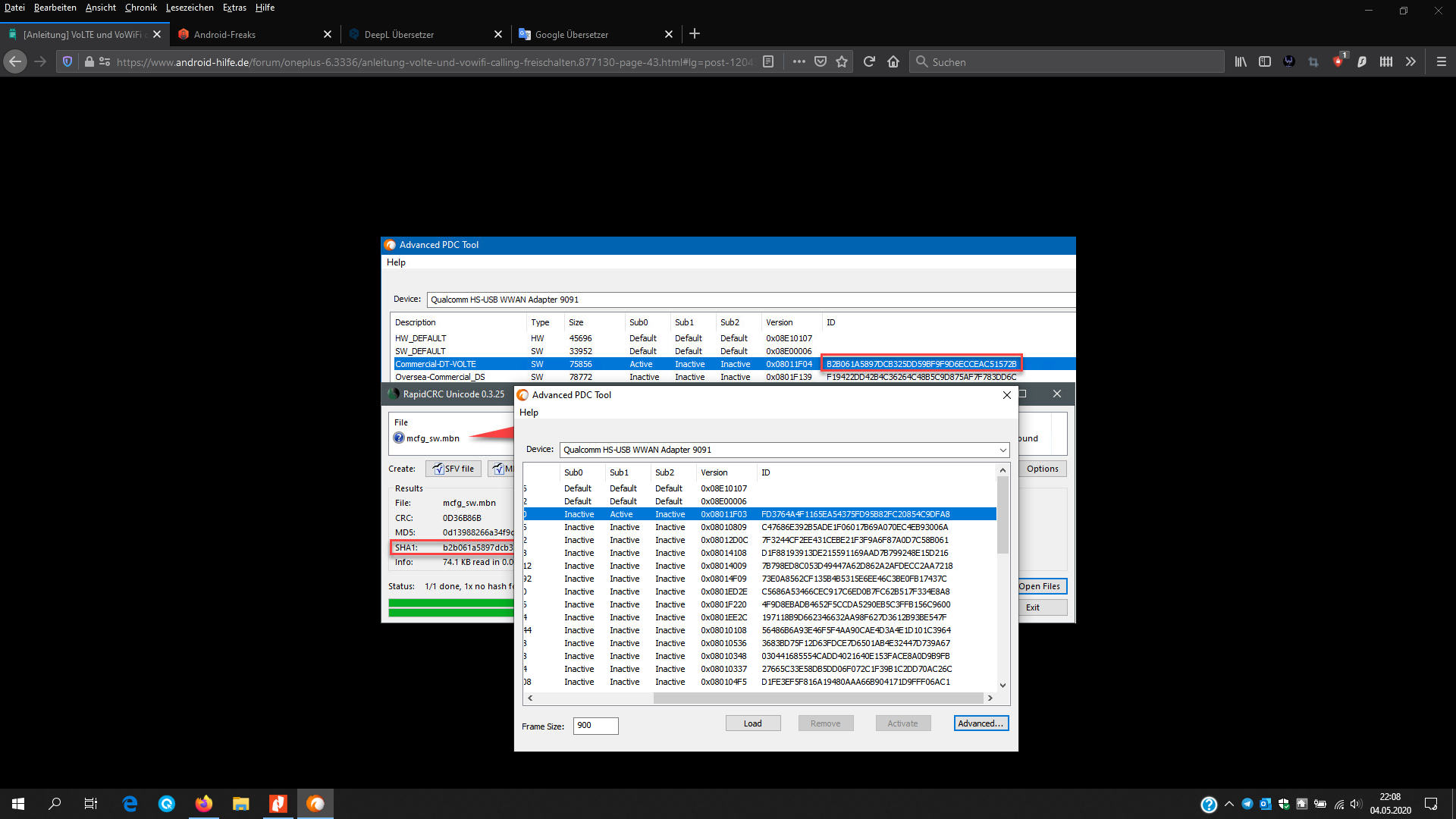Click the Frame Size input field
Viewport: 1456px width, 819px height.
[x=596, y=726]
